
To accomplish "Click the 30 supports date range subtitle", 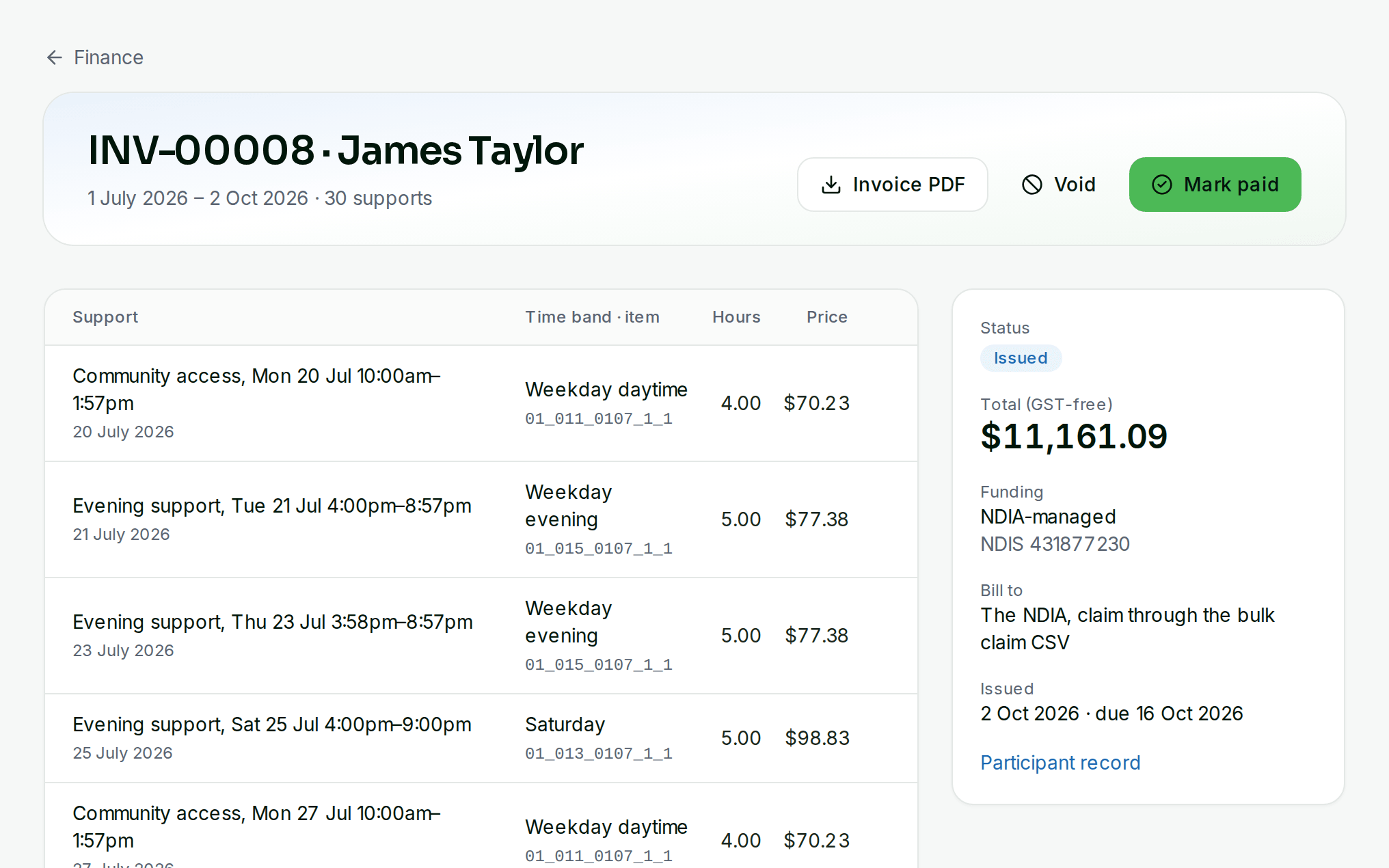I will (x=260, y=198).
